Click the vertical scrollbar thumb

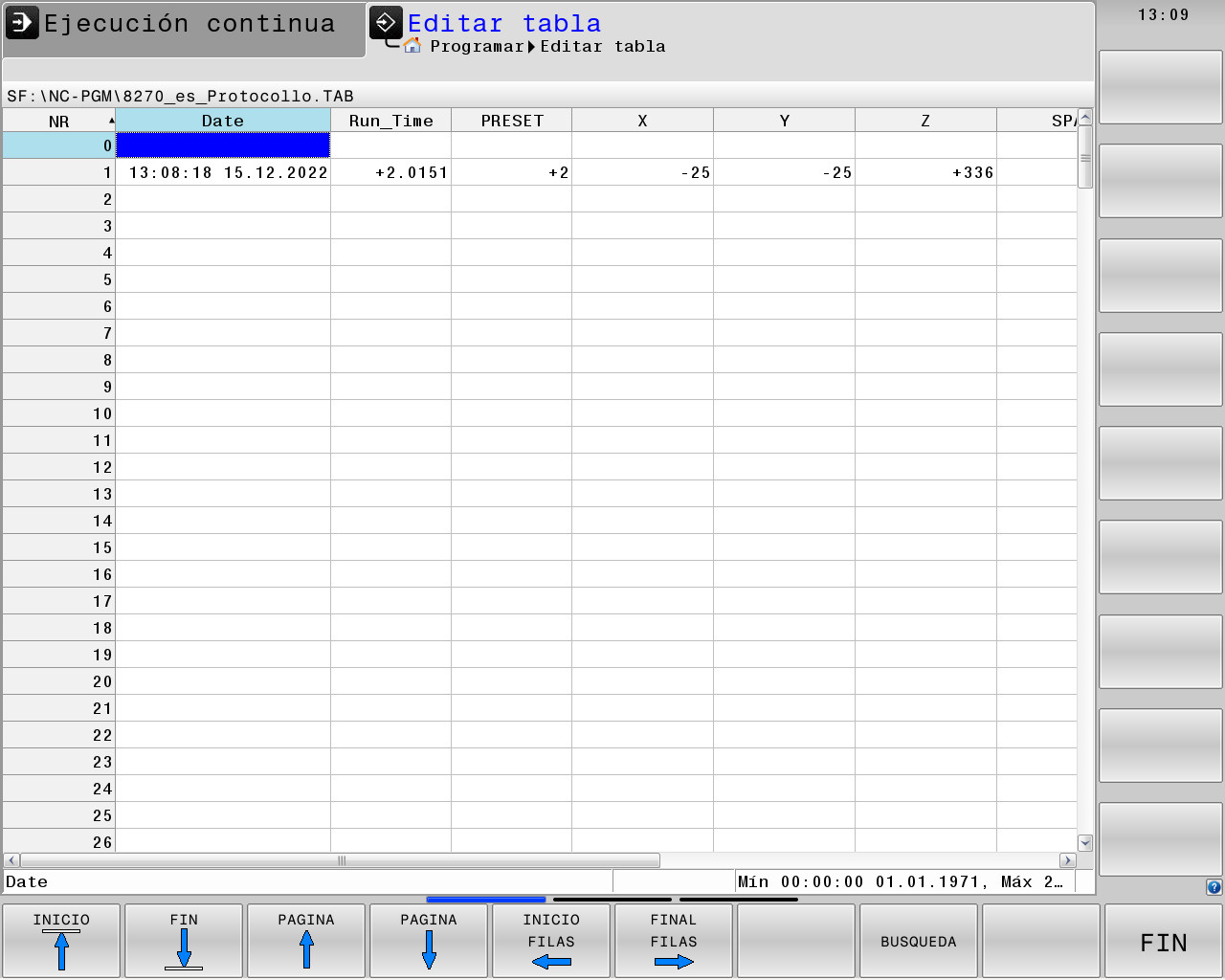click(1085, 157)
